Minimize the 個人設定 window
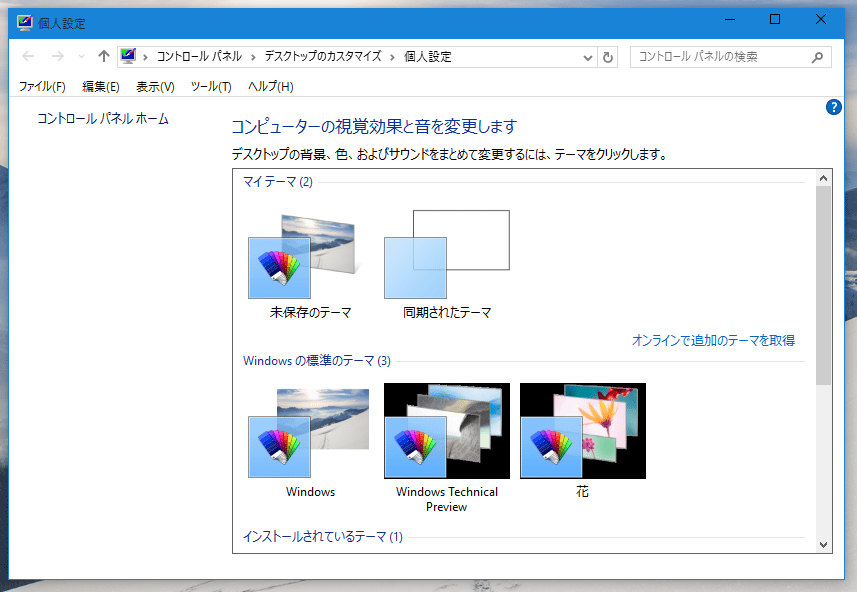Screen dimensions: 857x592 [x=730, y=20]
